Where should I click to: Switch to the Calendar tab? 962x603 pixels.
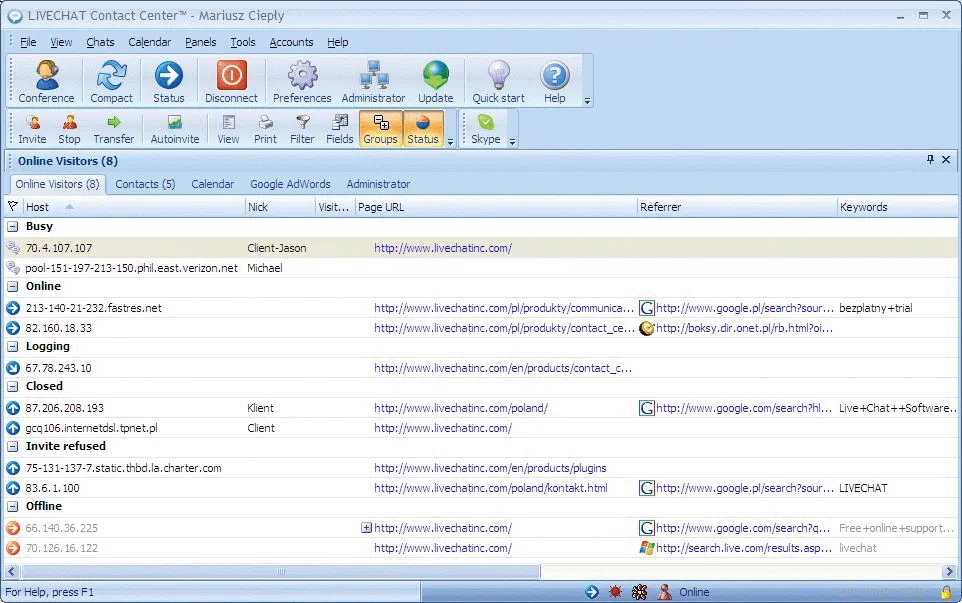213,184
